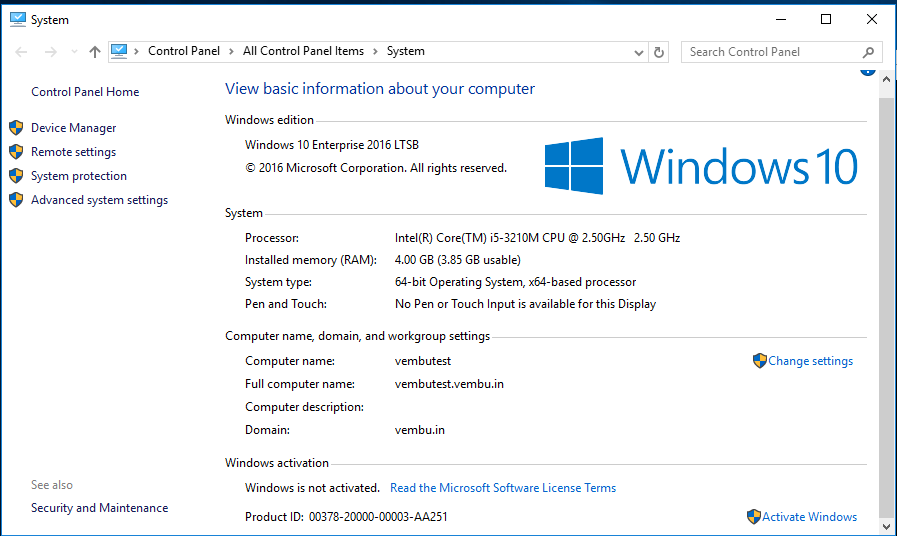This screenshot has height=536, width=897.
Task: Open Device Manager from the sidebar
Action: 73,128
